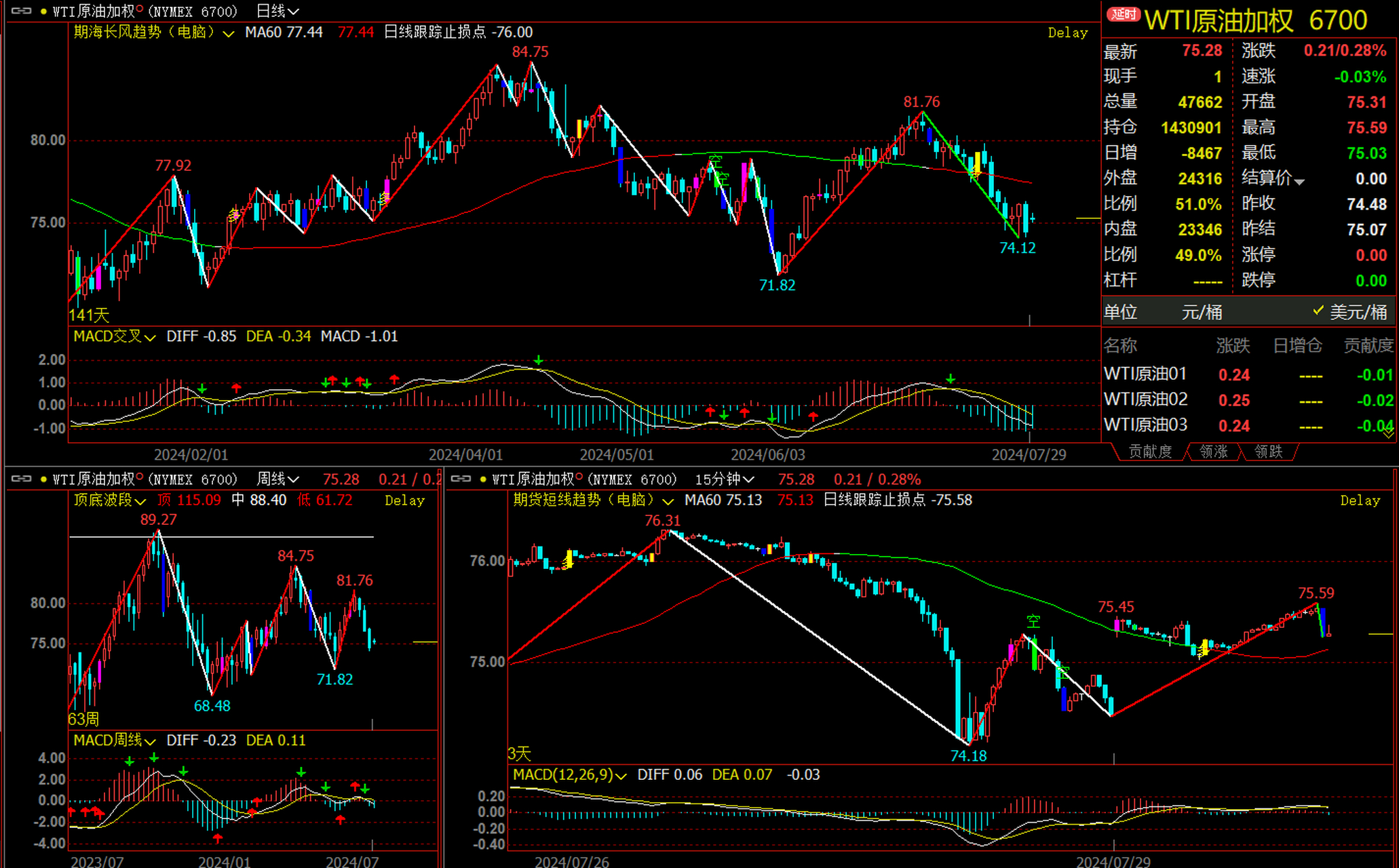
Task: Click the yellow dot beside the 15-minute chart title
Action: (483, 479)
